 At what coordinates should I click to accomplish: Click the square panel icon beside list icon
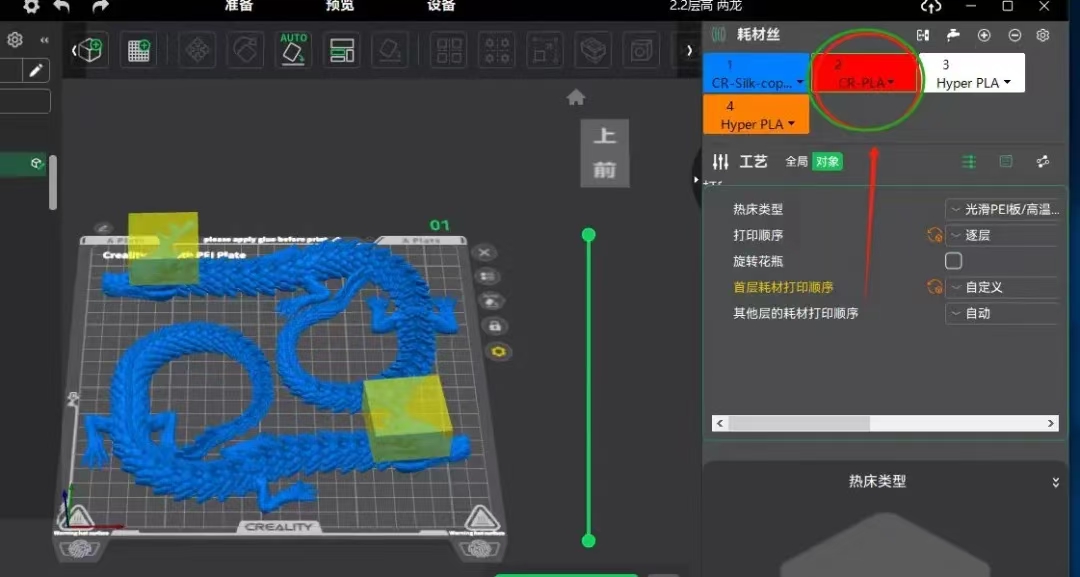(x=1006, y=161)
